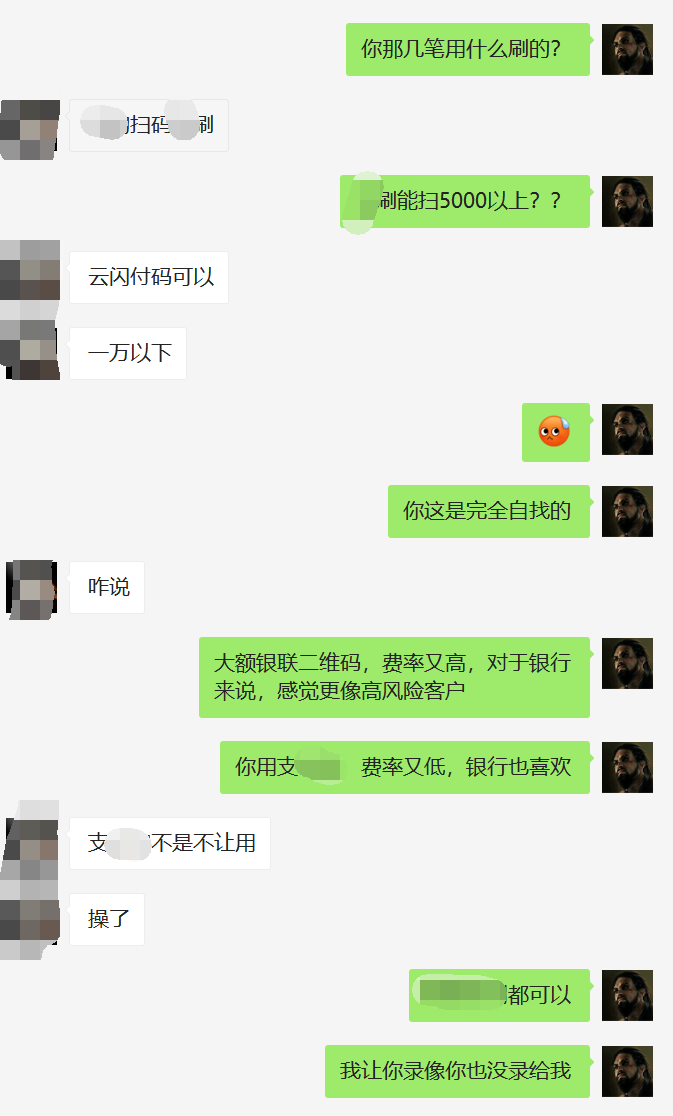
Task: Click the avatar beside the emoji message
Action: click(627, 430)
